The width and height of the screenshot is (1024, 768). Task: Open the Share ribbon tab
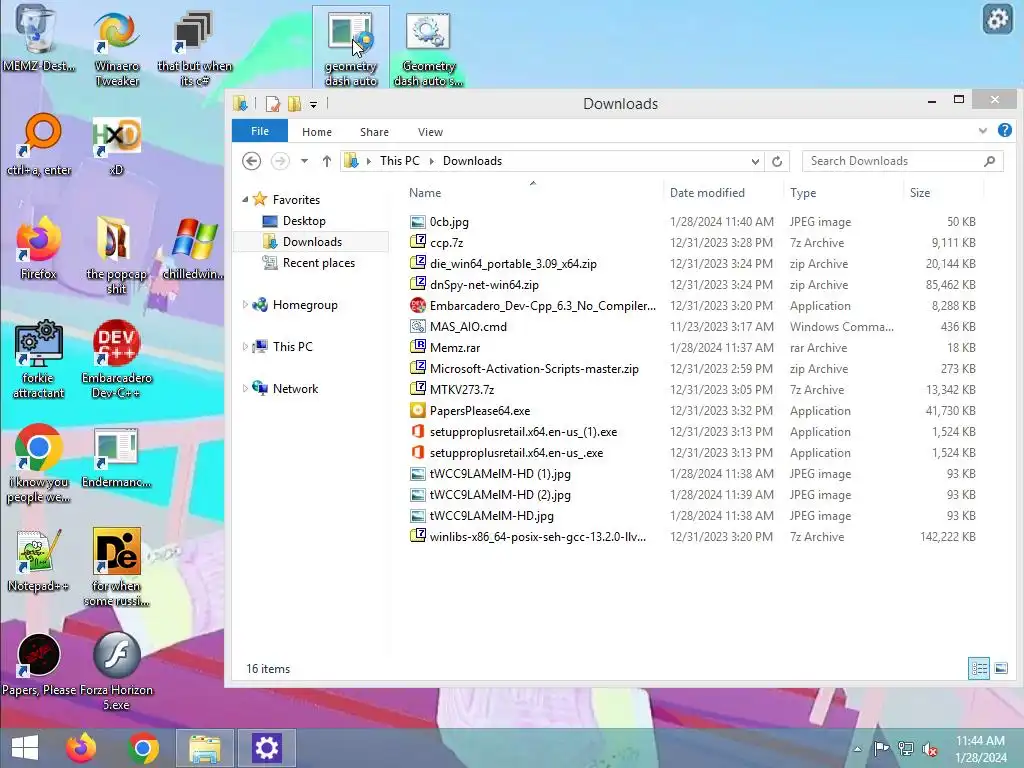(374, 131)
